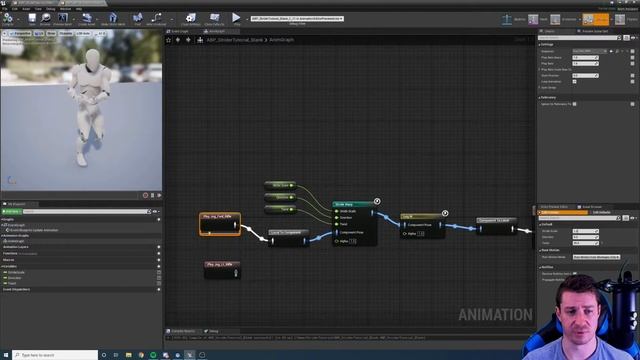Click the Play toolbar button
Viewport: 640px width, 360px height.
(x=236, y=18)
